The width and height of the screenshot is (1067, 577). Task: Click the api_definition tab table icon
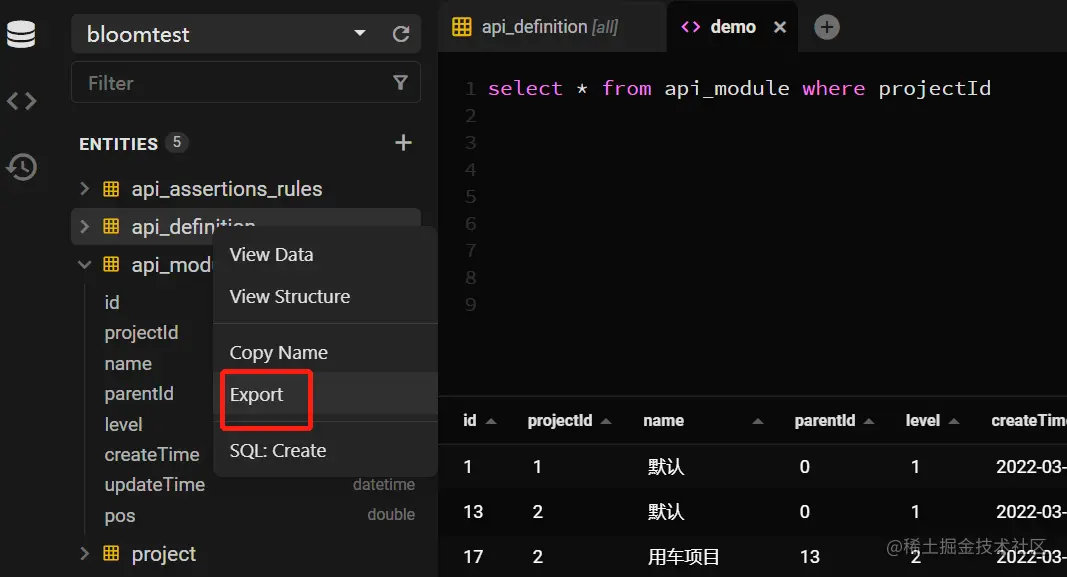click(x=461, y=27)
